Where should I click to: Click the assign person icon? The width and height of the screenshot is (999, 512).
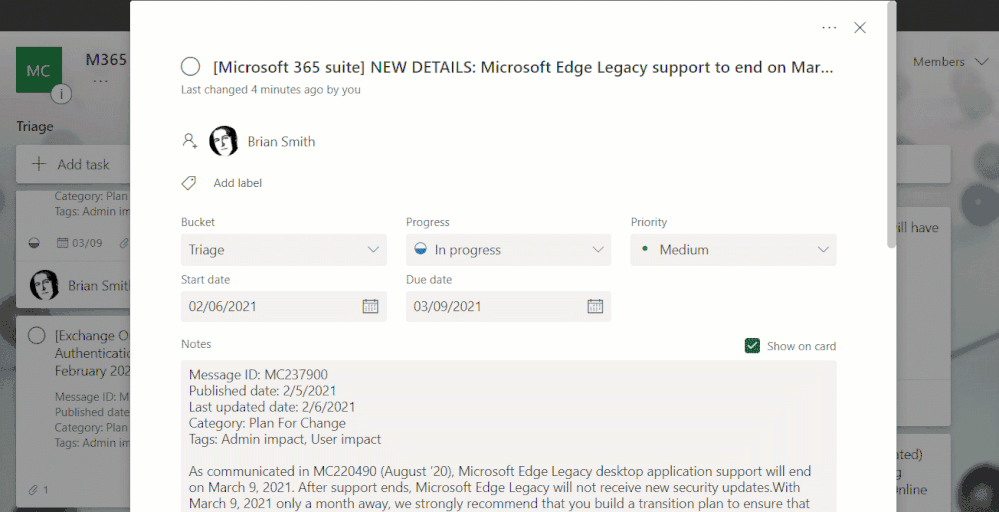190,141
